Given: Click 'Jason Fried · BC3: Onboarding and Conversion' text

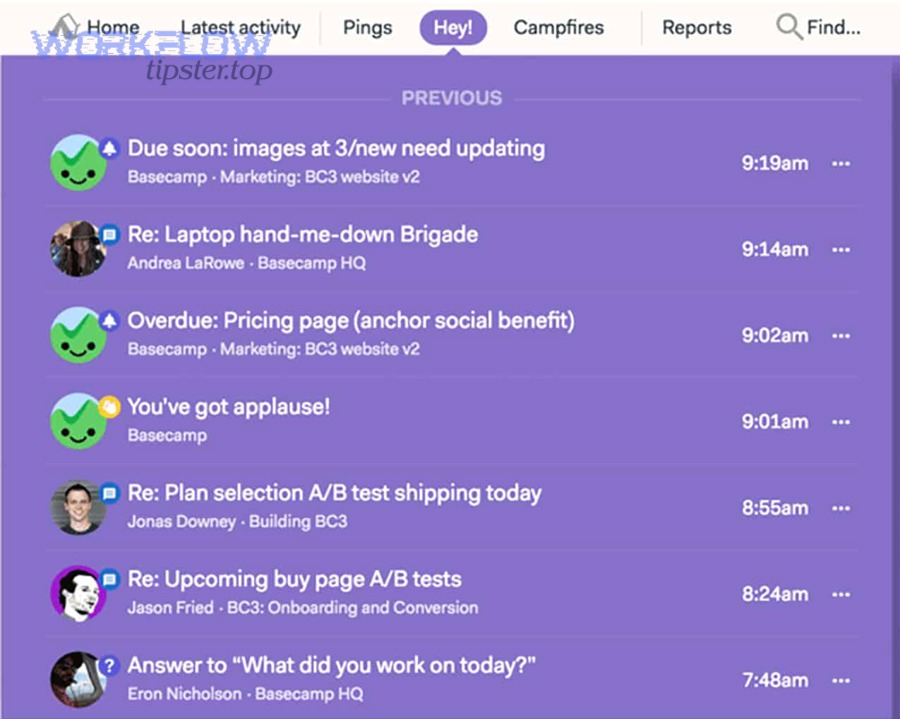Looking at the screenshot, I should click(x=303, y=607).
